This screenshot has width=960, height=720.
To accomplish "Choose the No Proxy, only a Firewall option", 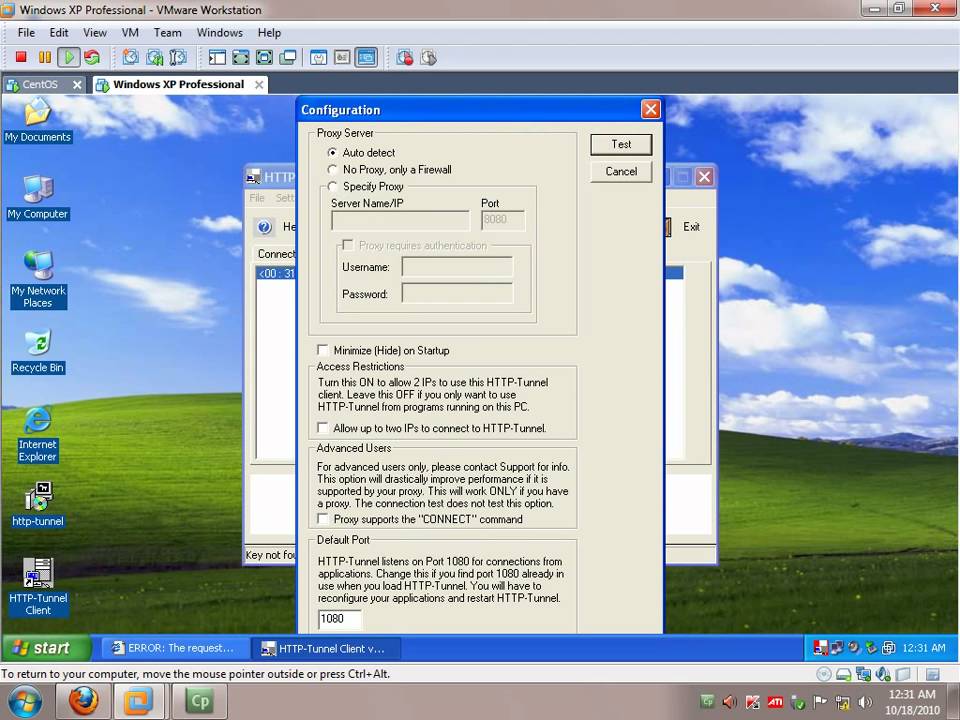I will [333, 170].
